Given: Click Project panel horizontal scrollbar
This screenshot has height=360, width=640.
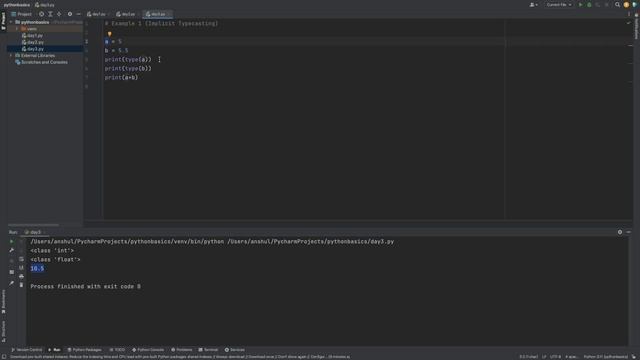Looking at the screenshot, I should (33, 225).
